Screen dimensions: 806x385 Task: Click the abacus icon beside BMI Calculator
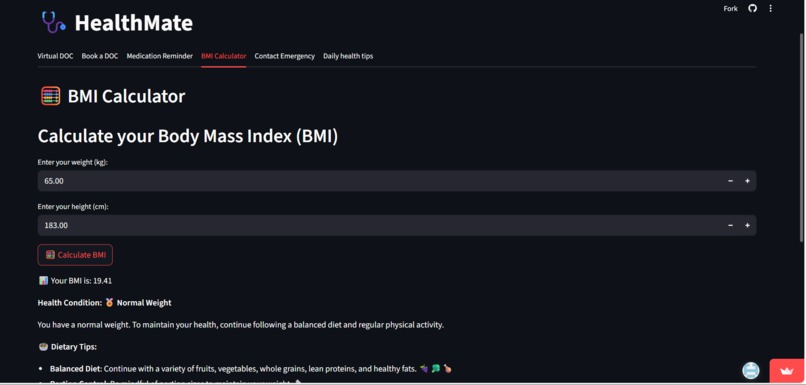point(50,96)
